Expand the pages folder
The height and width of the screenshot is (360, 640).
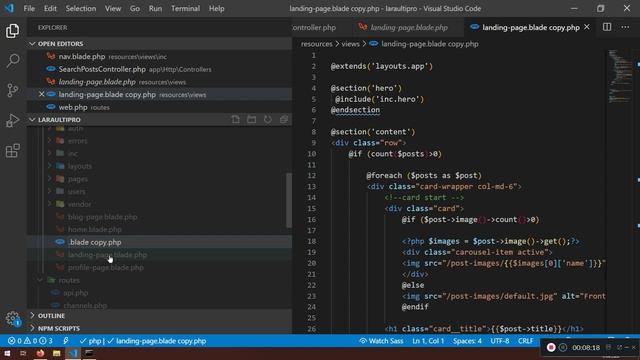(x=50, y=179)
